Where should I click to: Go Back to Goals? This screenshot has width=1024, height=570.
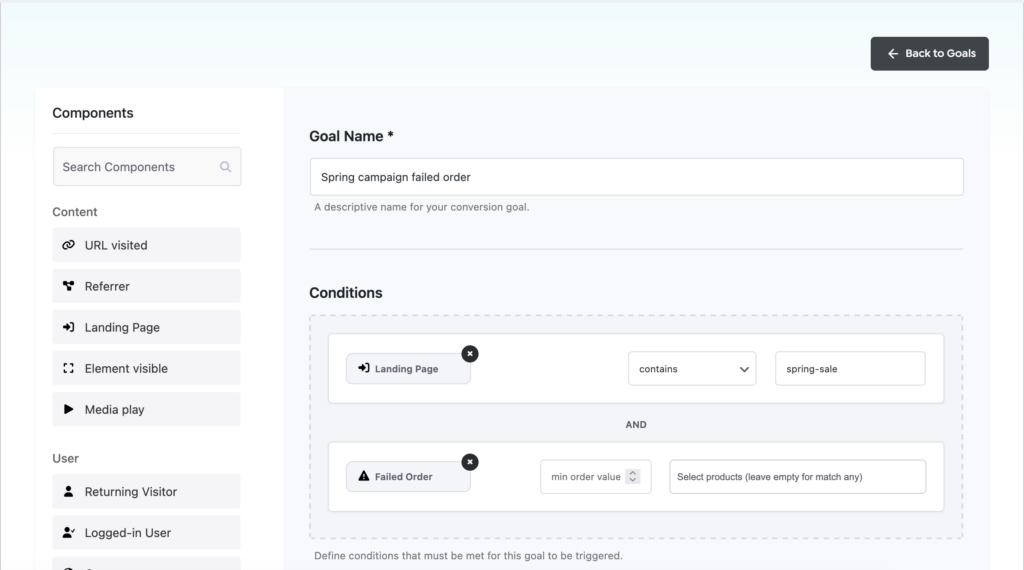click(929, 54)
